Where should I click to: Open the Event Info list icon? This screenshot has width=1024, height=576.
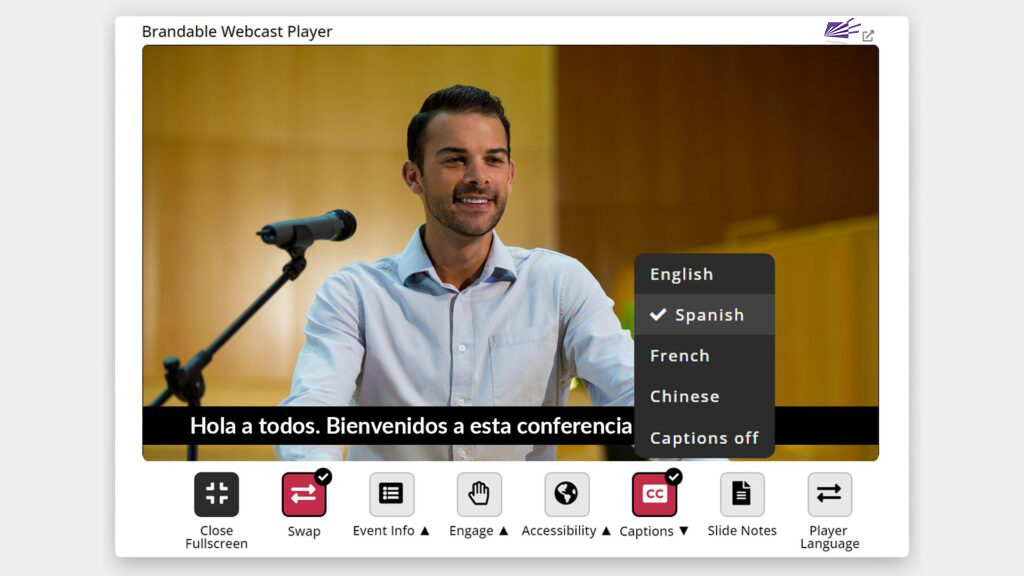point(391,494)
